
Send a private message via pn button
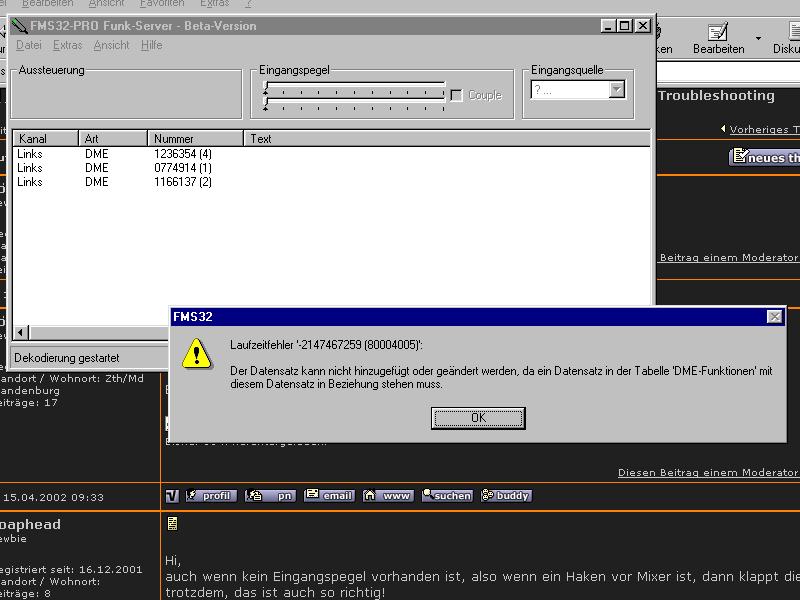point(271,495)
